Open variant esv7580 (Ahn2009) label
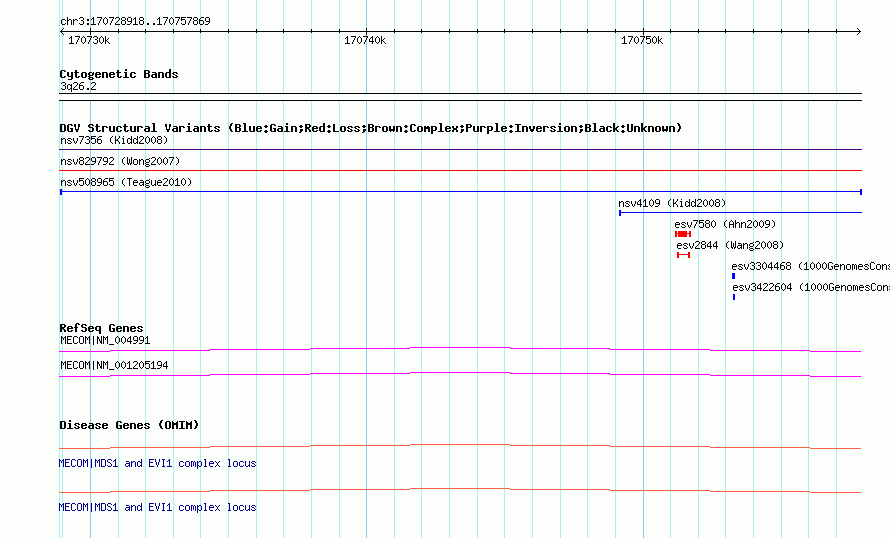Viewport: 890px width, 538px height. pyautogui.click(x=725, y=224)
